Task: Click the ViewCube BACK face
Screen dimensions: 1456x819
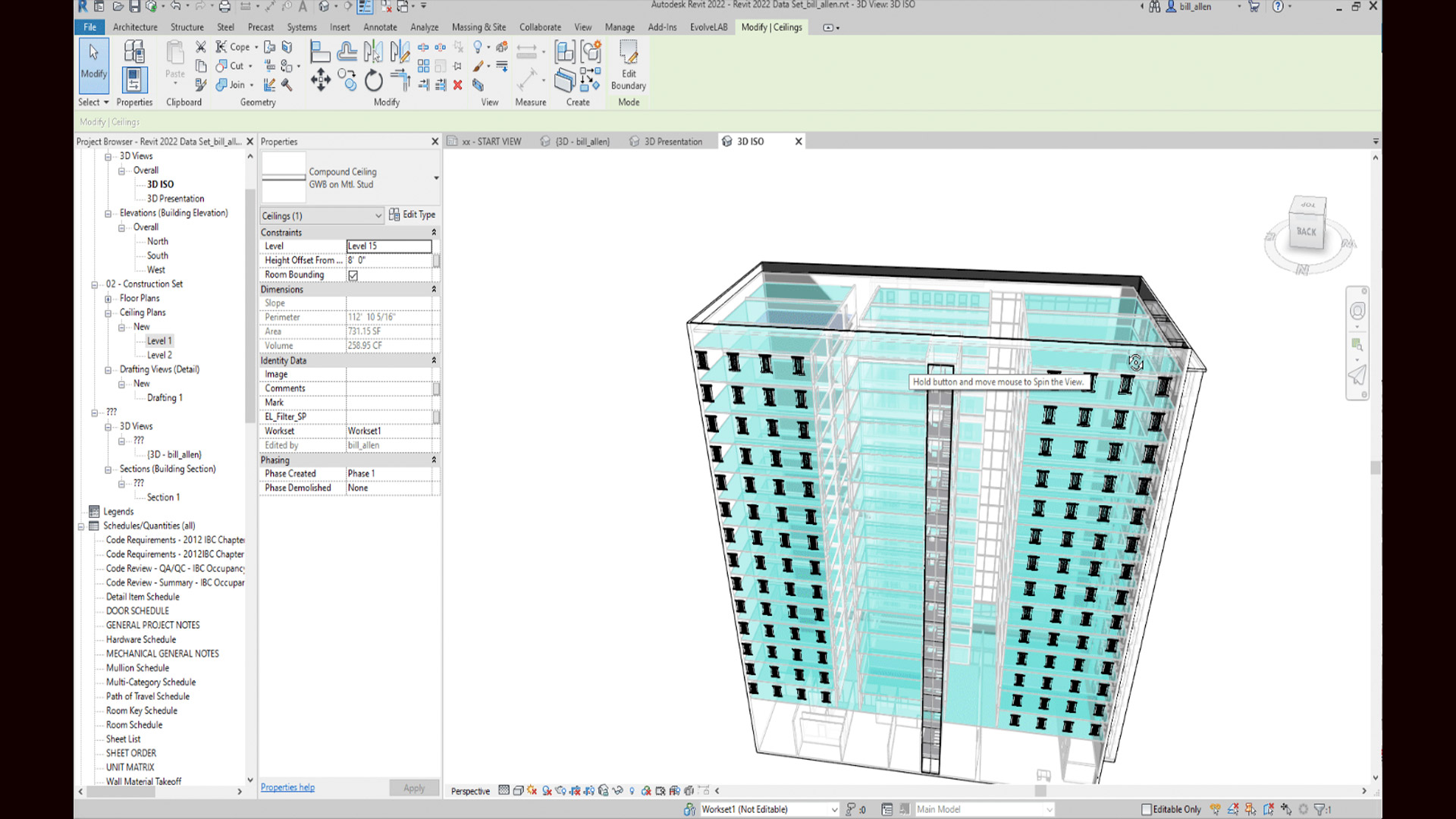Action: [1306, 231]
